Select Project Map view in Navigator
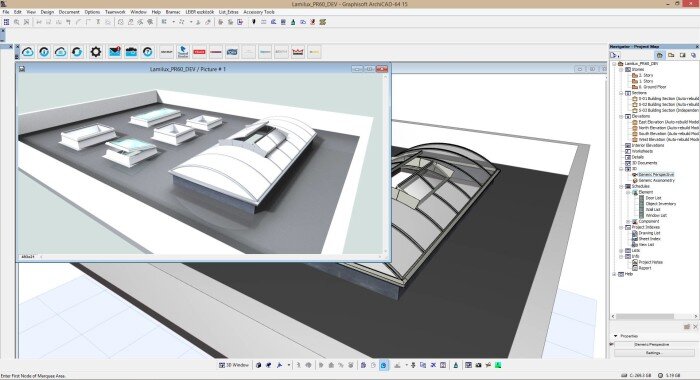Viewport: 700px width, 380px height. click(659, 55)
